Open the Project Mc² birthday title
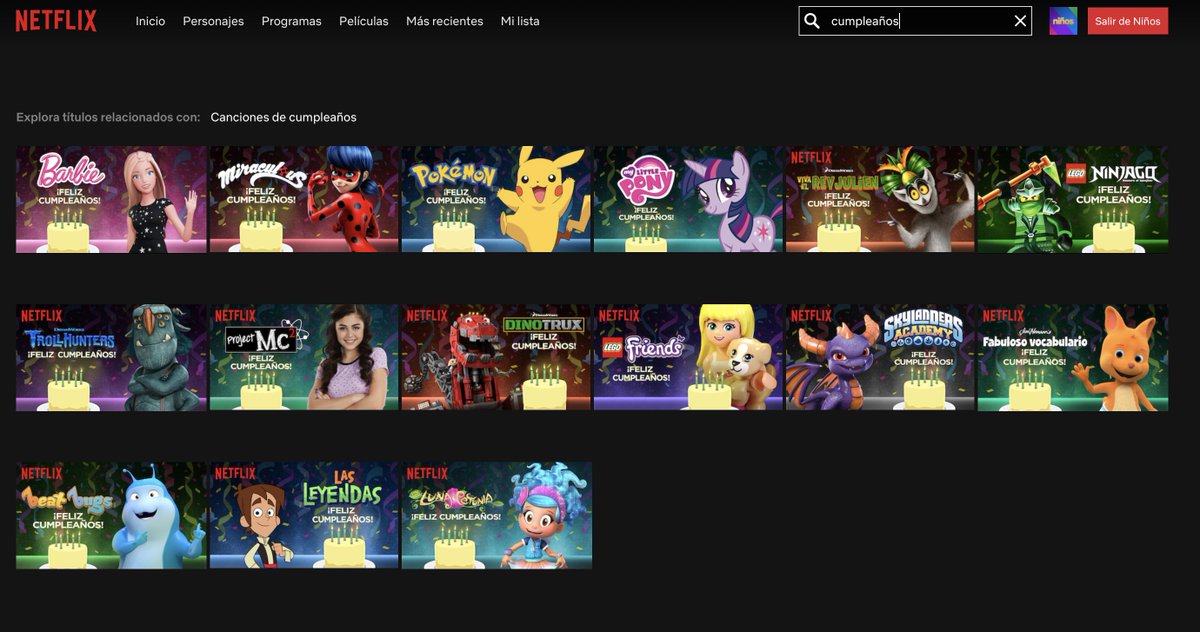The height and width of the screenshot is (632, 1200). click(304, 358)
